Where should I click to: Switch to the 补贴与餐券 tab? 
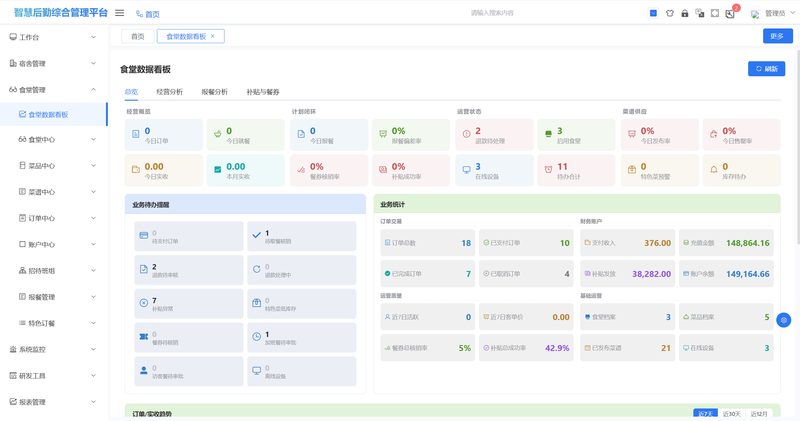click(x=263, y=92)
